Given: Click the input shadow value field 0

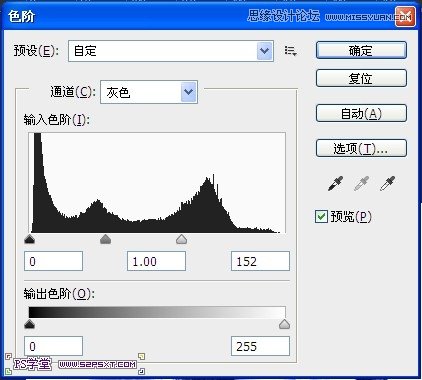Looking at the screenshot, I should [x=53, y=261].
